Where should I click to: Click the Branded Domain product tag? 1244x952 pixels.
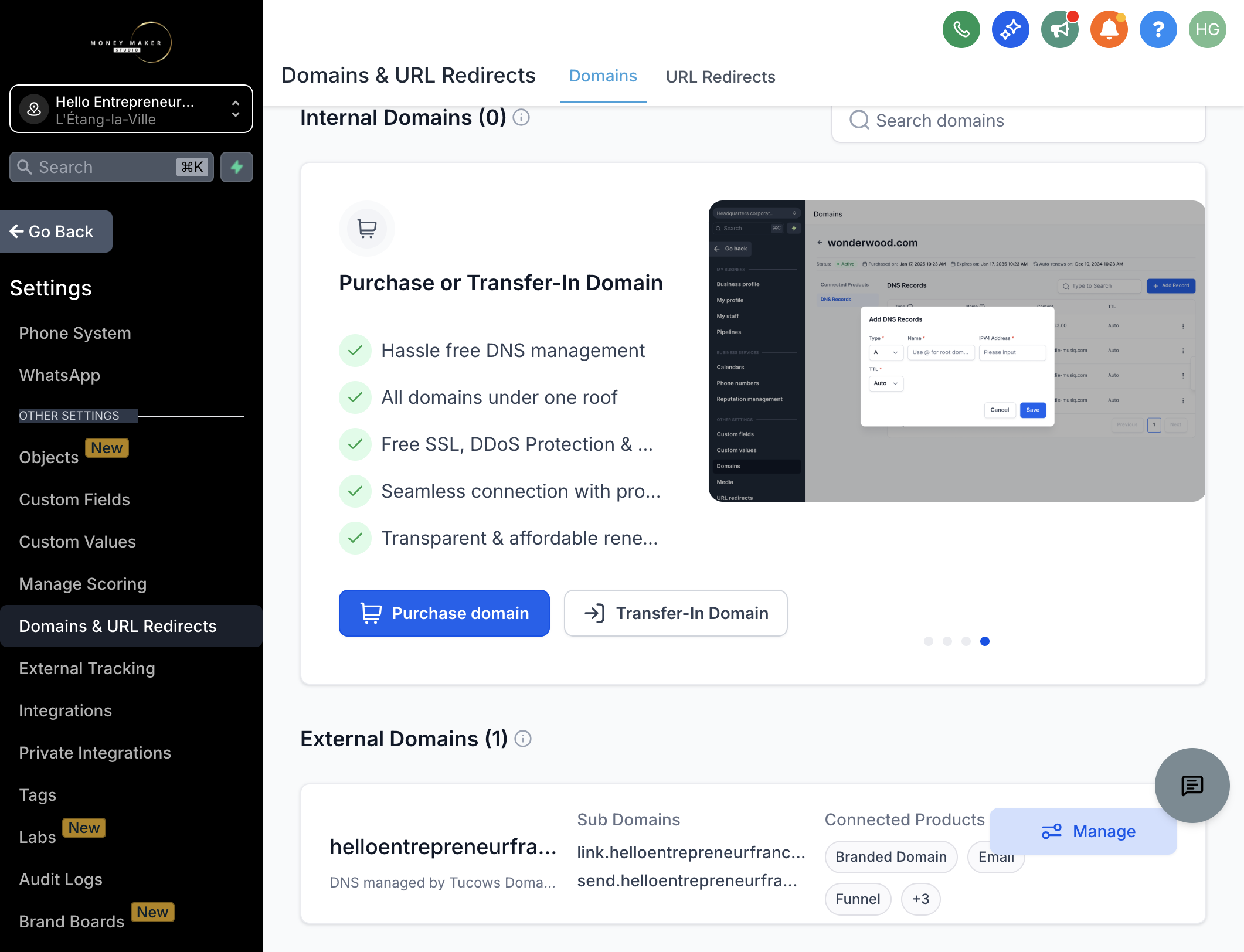890,857
